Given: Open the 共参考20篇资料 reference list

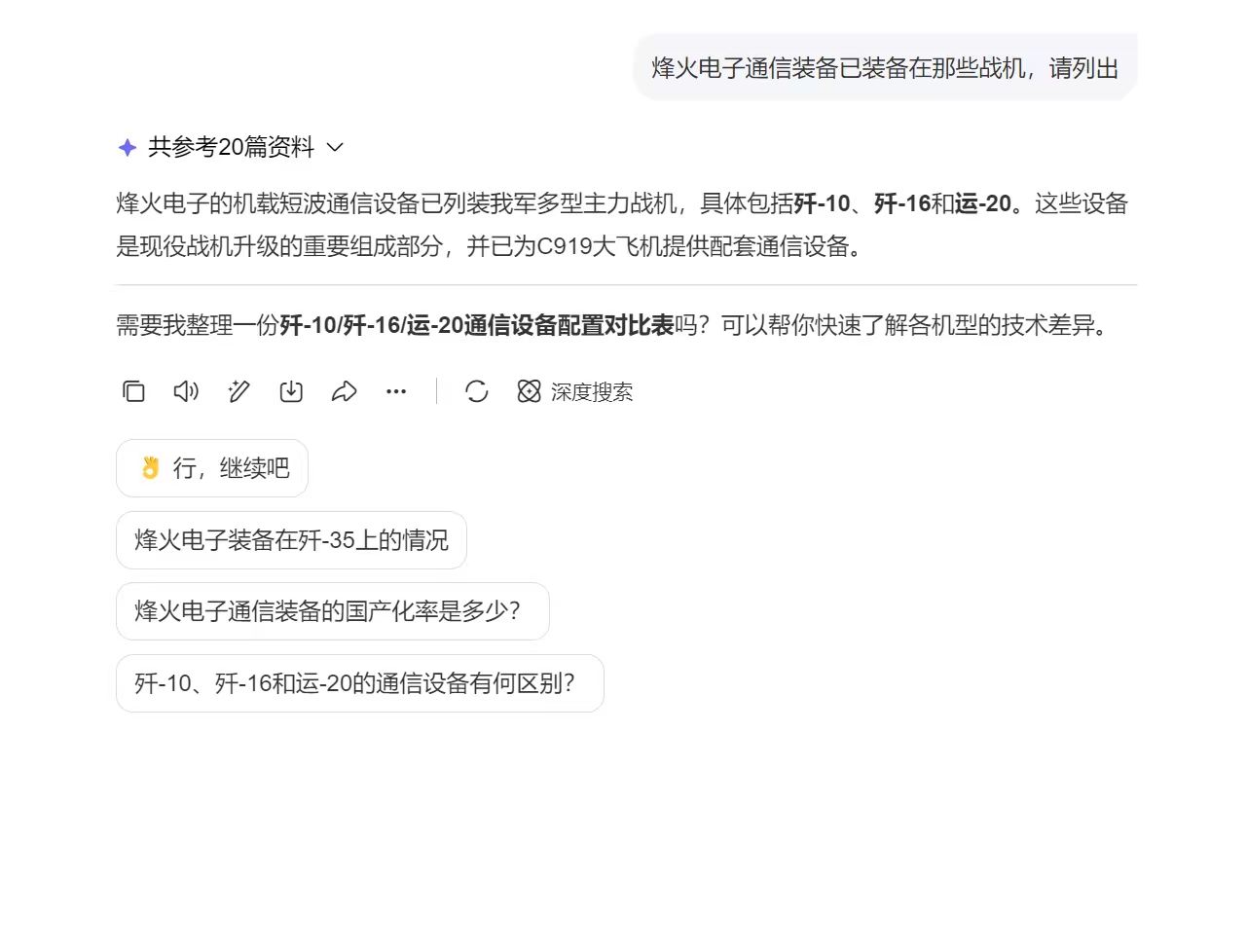Looking at the screenshot, I should pyautogui.click(x=232, y=147).
